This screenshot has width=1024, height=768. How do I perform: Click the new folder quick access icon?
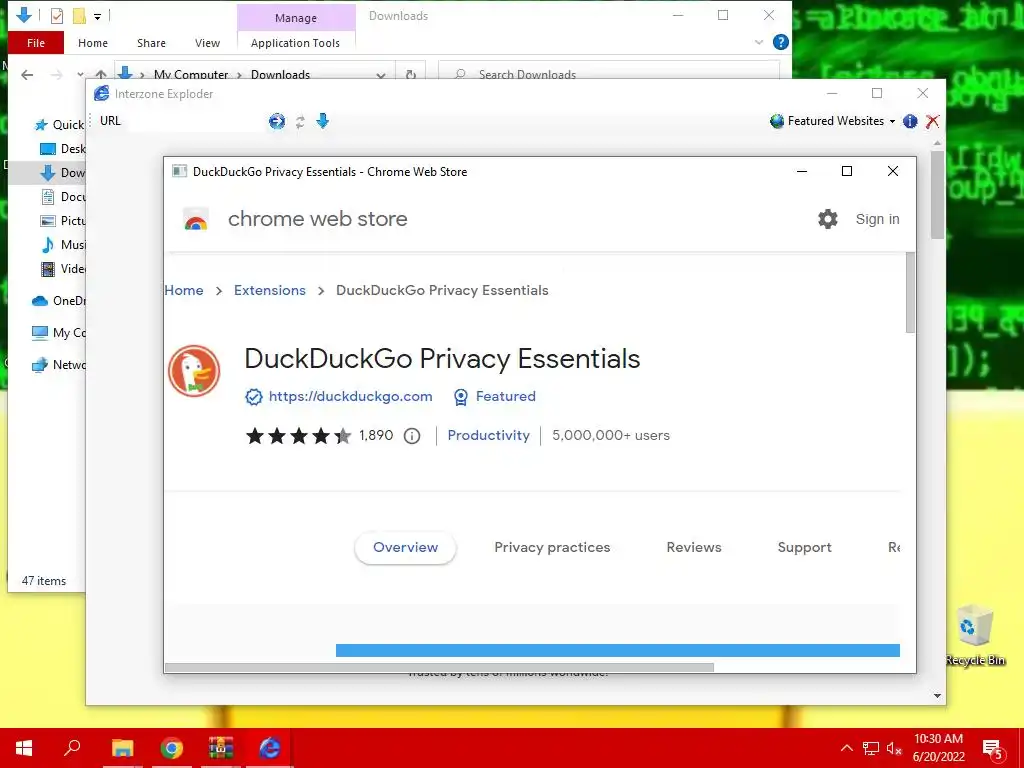79,16
